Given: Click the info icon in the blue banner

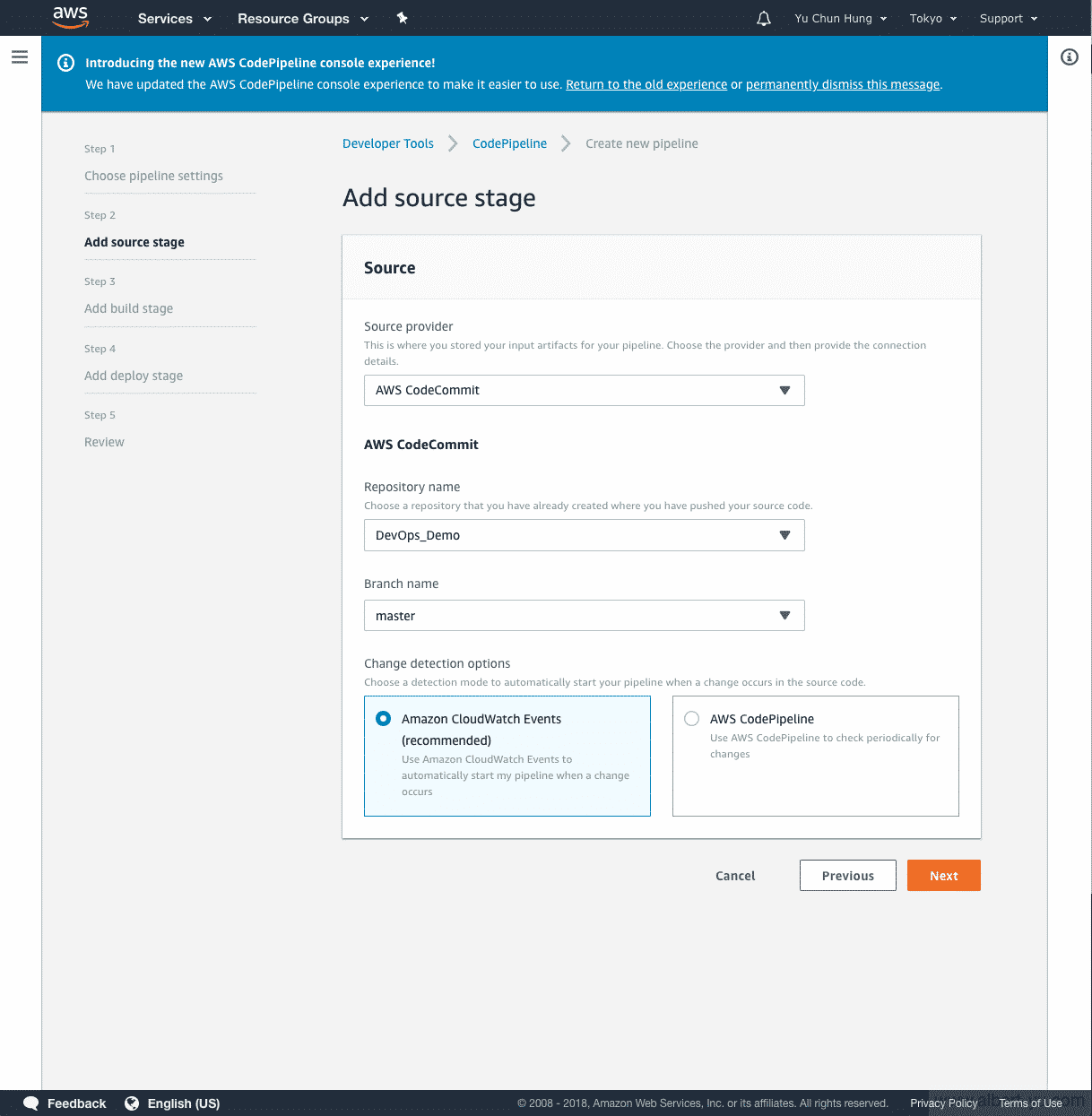Looking at the screenshot, I should click(x=65, y=63).
